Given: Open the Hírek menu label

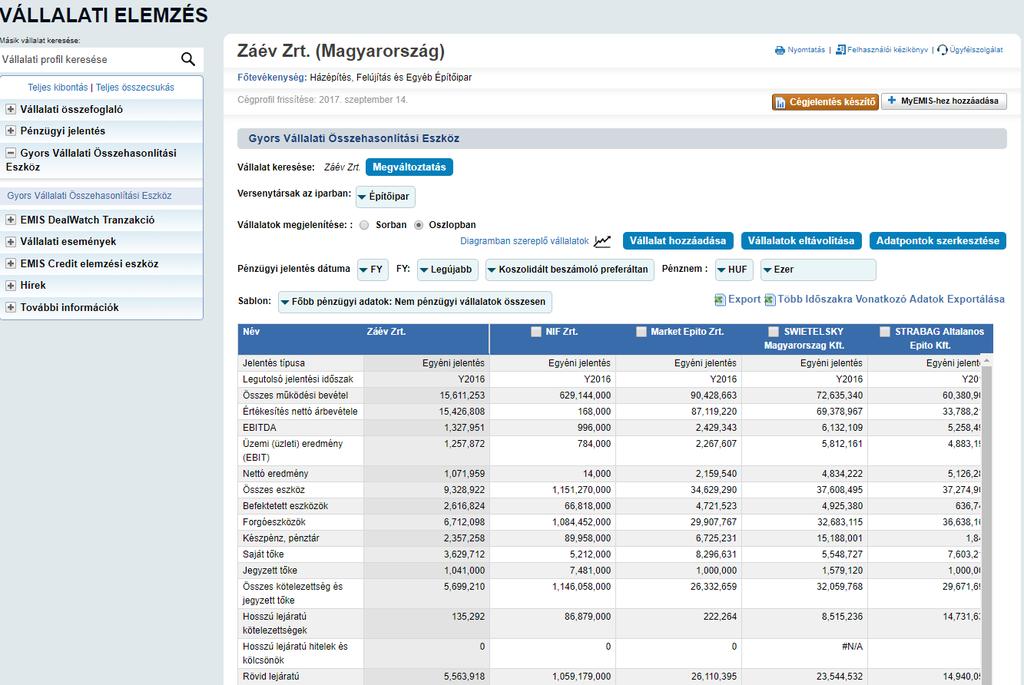Looking at the screenshot, I should pos(33,285).
